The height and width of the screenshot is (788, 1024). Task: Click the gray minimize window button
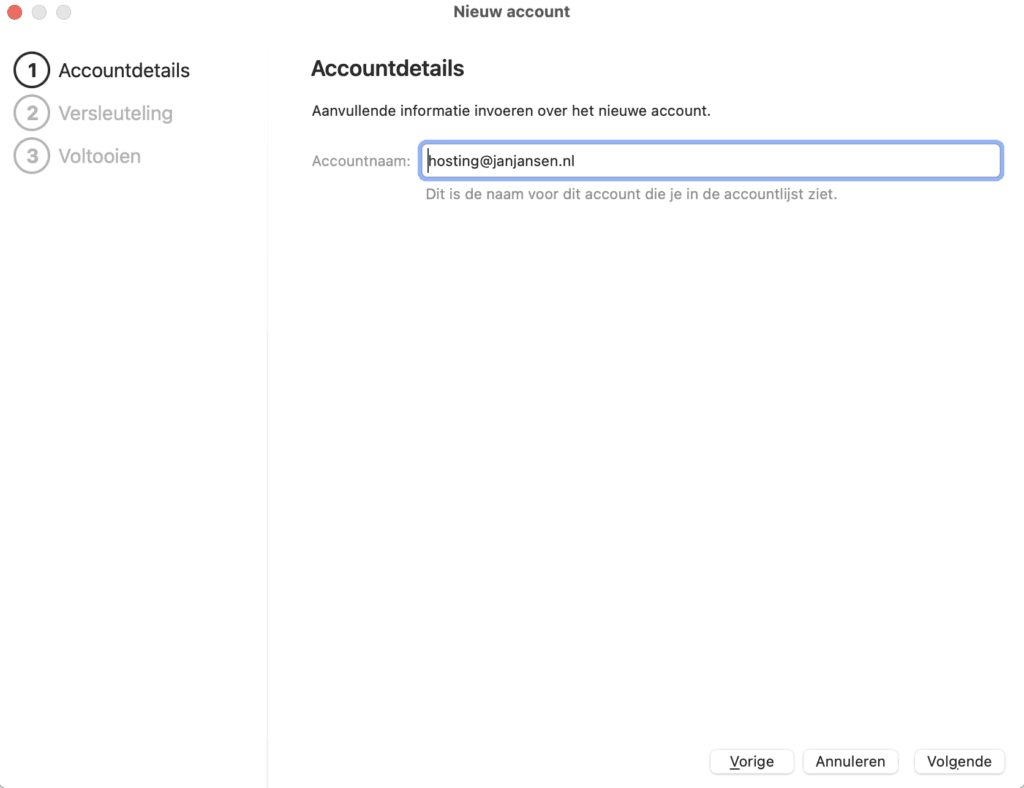click(x=39, y=12)
